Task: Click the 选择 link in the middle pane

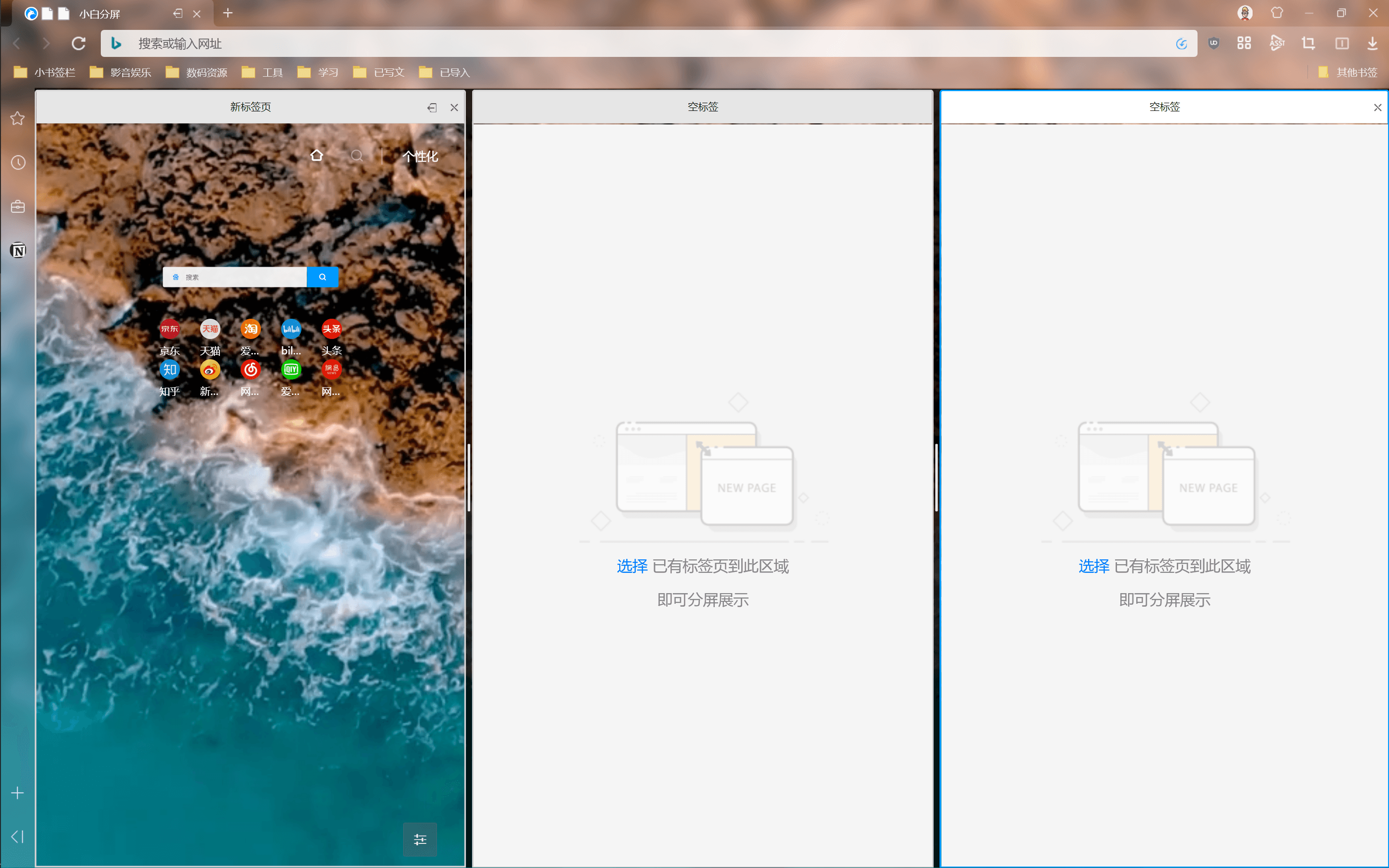Action: point(631,566)
